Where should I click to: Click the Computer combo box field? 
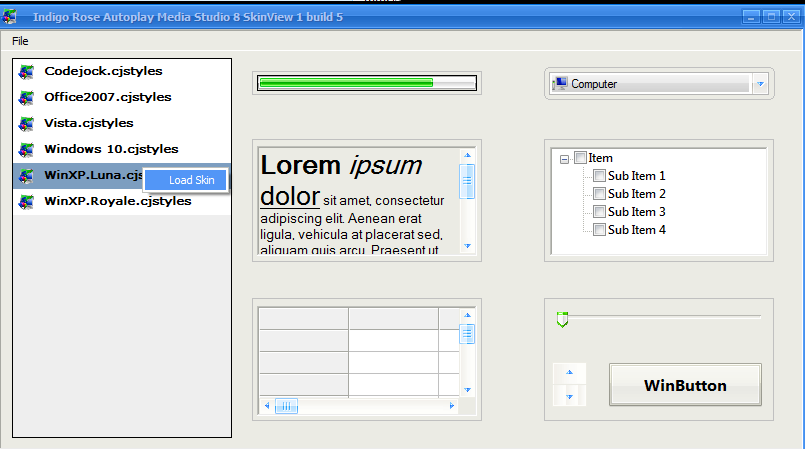coord(659,84)
